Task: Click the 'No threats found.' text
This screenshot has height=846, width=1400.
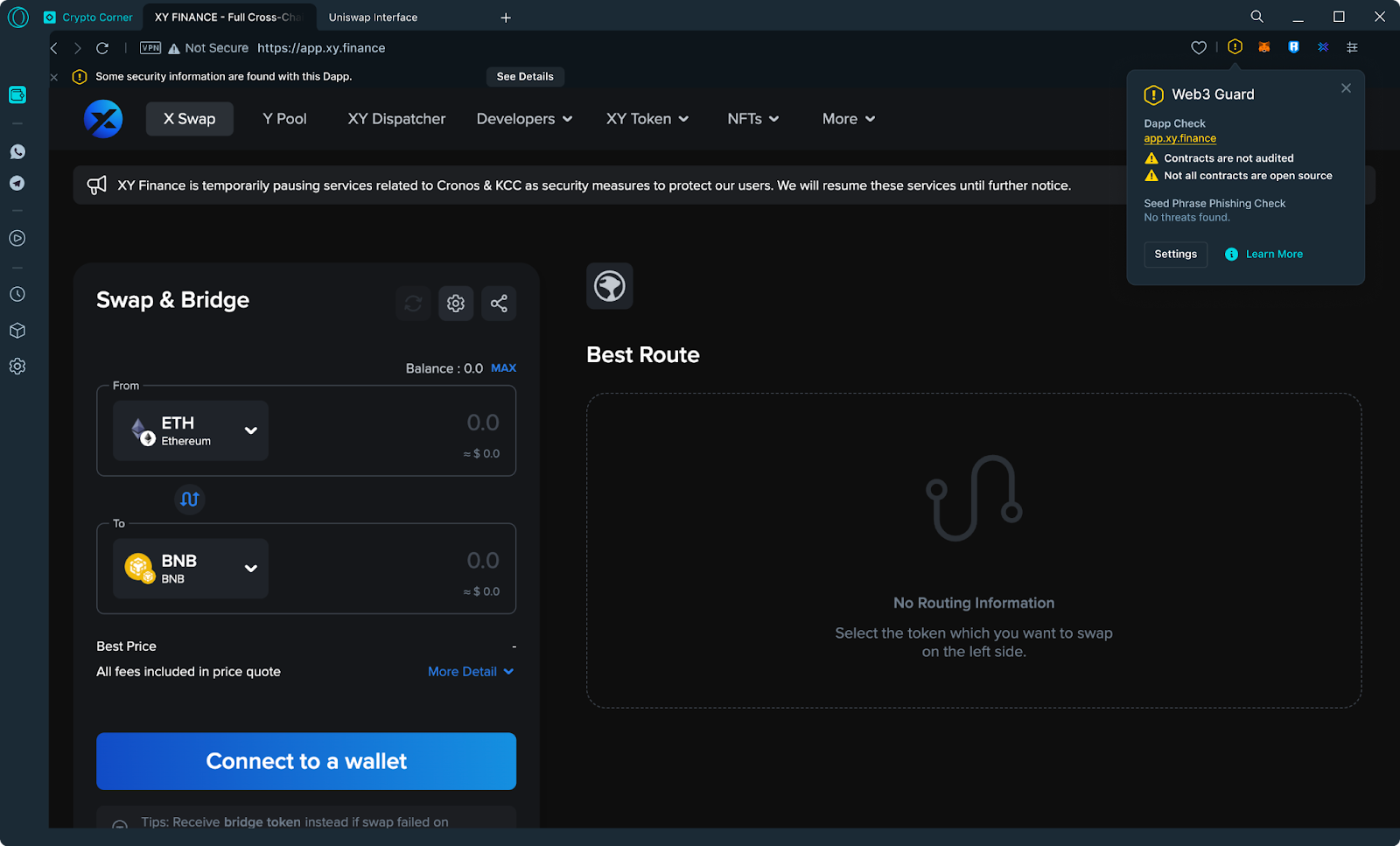Action: tap(1186, 218)
